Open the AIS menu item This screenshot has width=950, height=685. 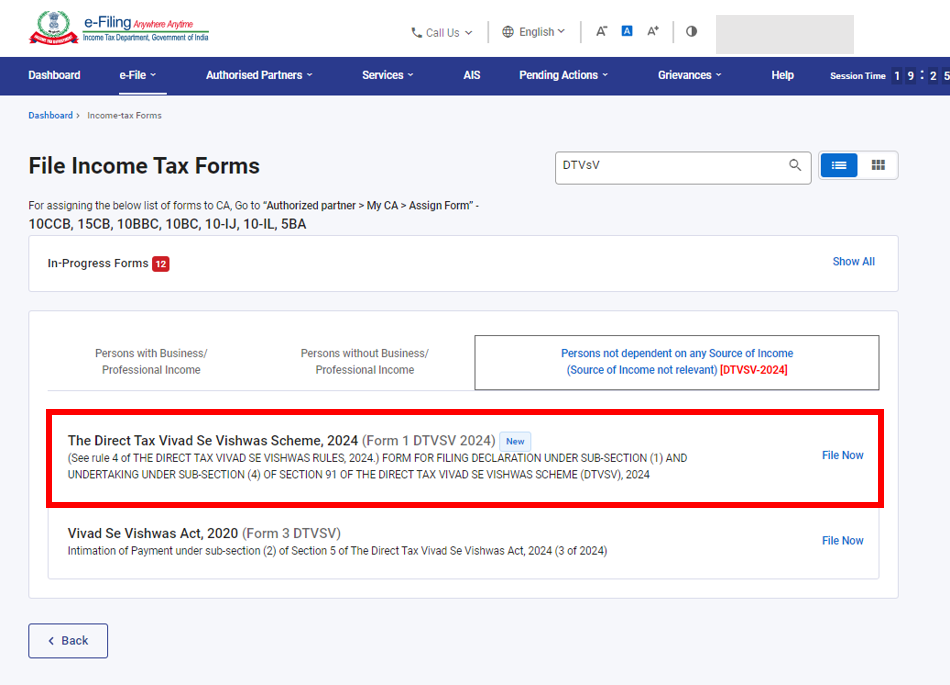point(472,75)
